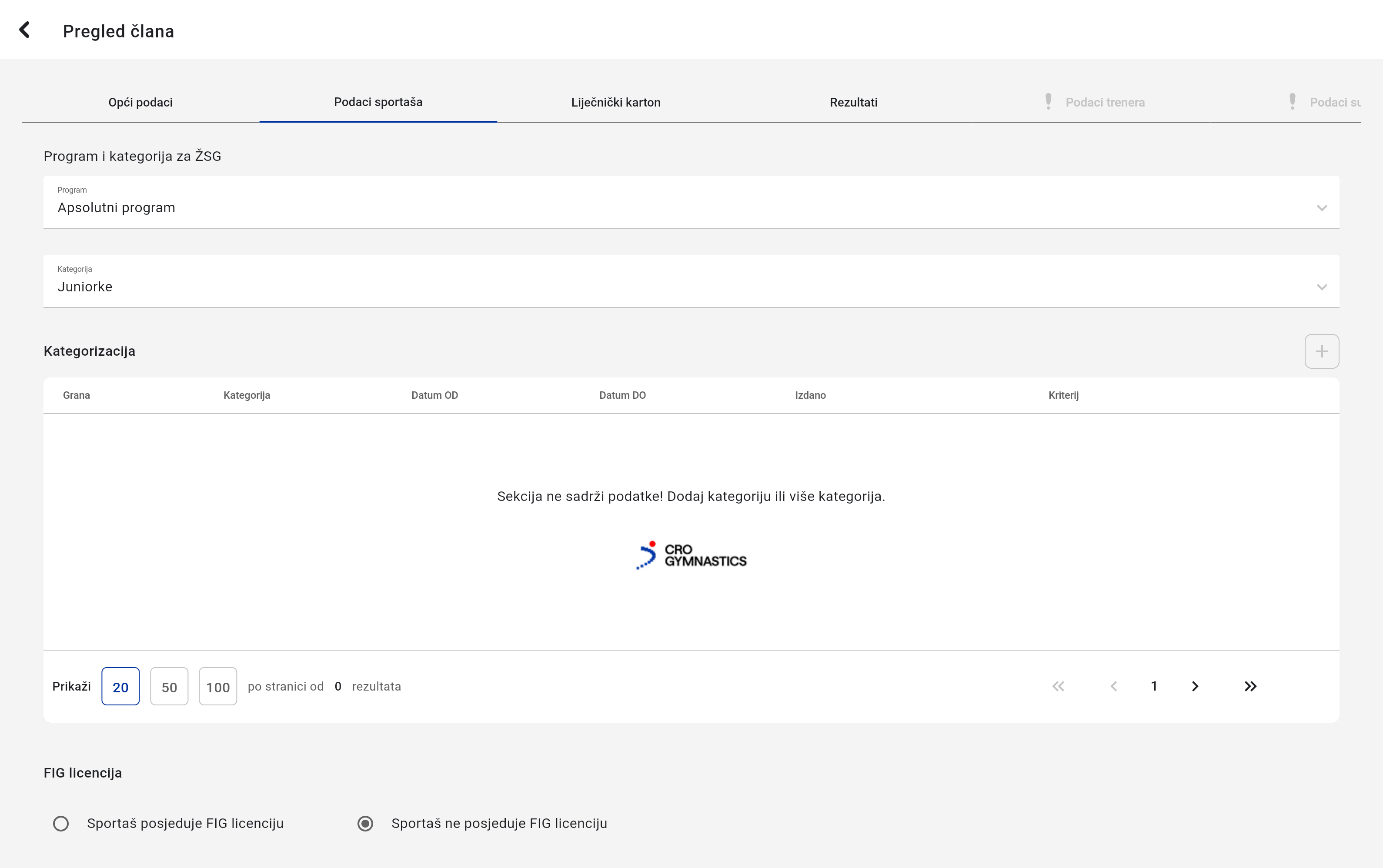Viewport: 1383px width, 868px height.
Task: Expand Juniorke dropdown chevron
Action: pyautogui.click(x=1322, y=287)
